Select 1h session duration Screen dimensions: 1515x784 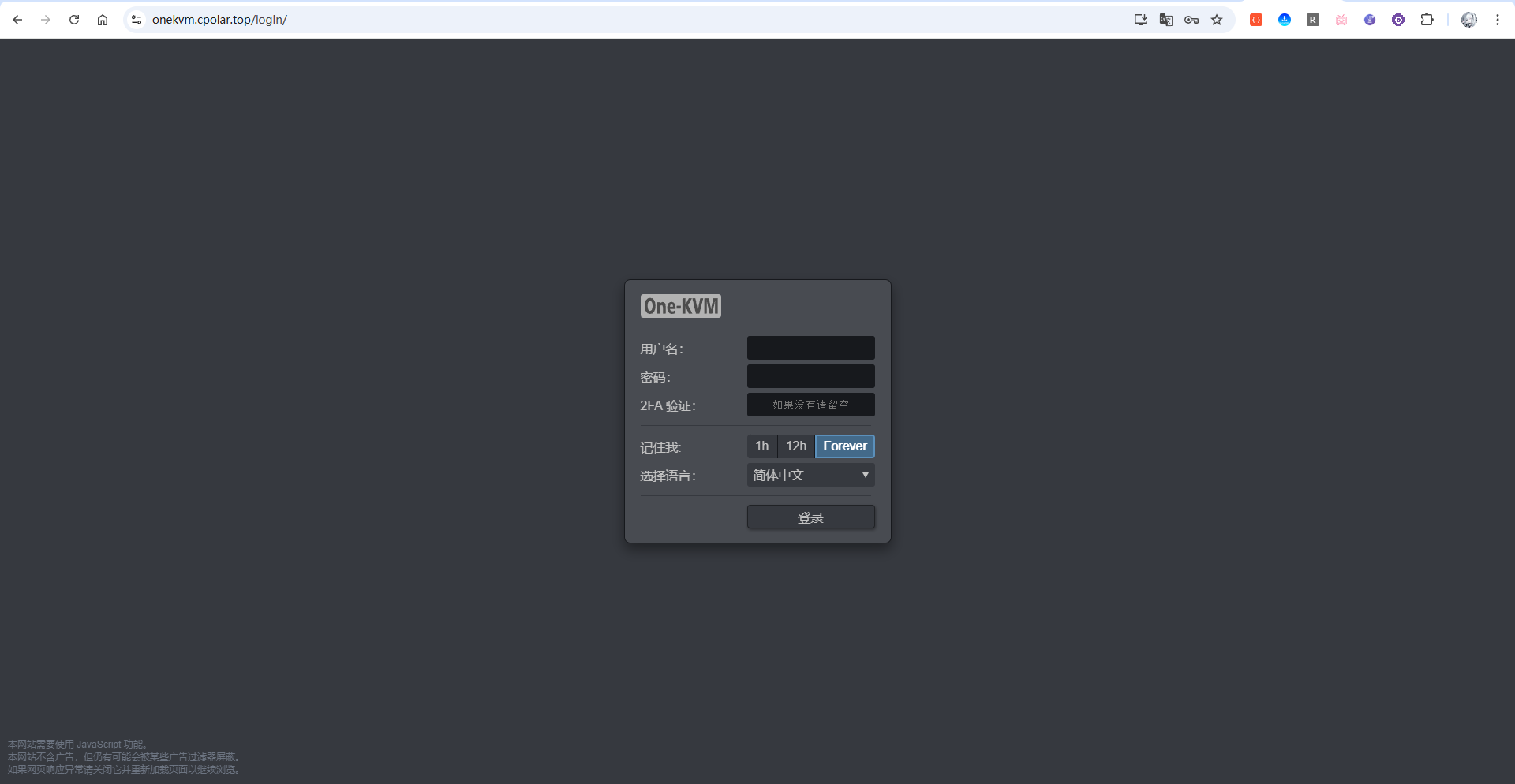pos(761,446)
